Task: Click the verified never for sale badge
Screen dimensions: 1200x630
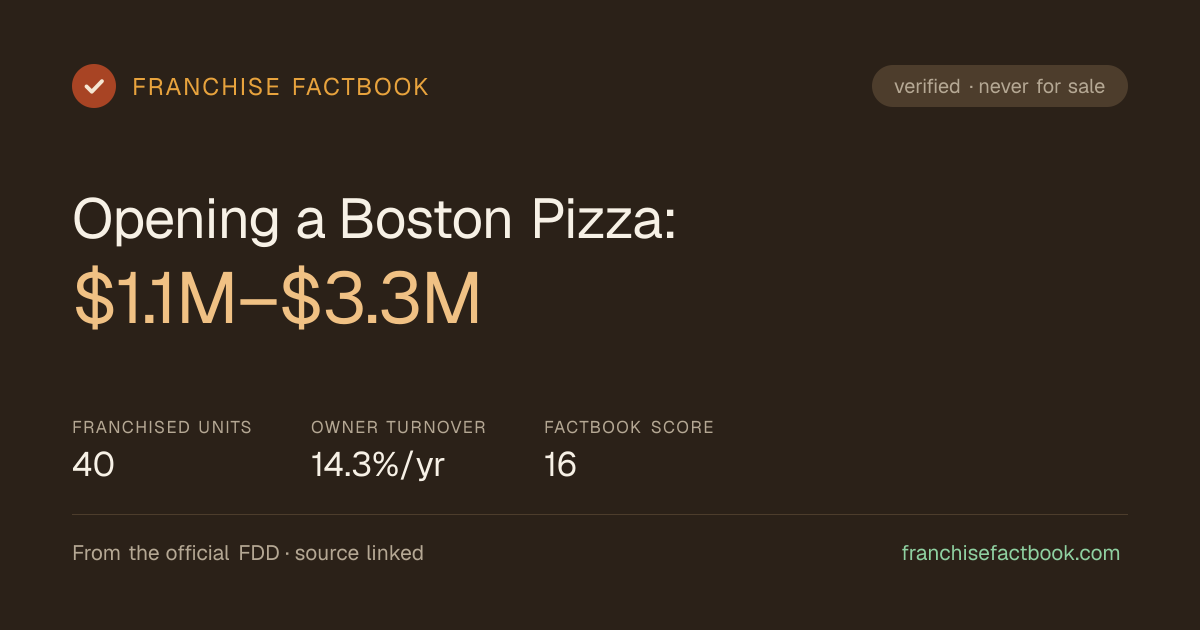Action: [x=1000, y=86]
